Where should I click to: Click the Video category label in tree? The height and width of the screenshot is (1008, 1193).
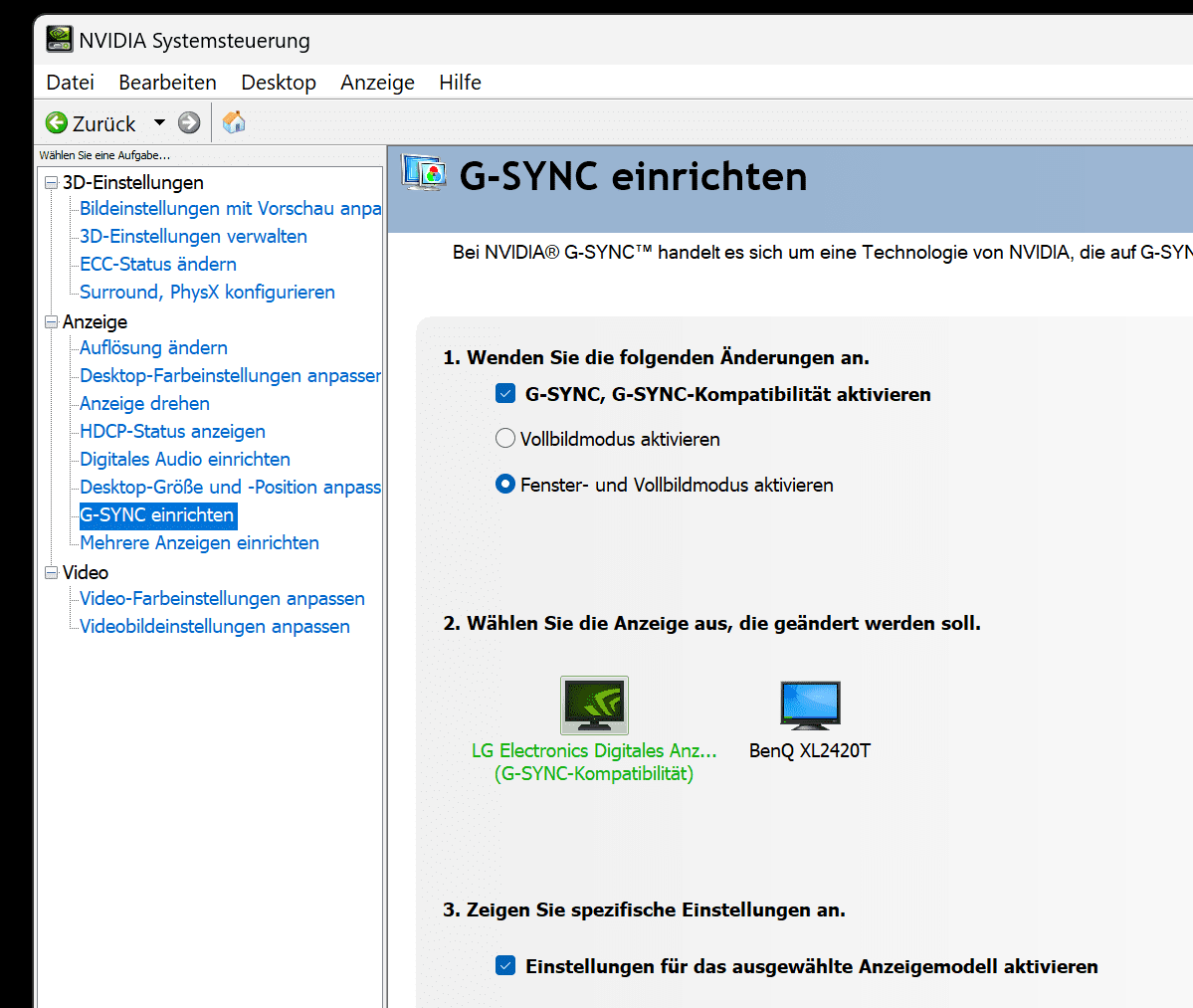[x=86, y=572]
